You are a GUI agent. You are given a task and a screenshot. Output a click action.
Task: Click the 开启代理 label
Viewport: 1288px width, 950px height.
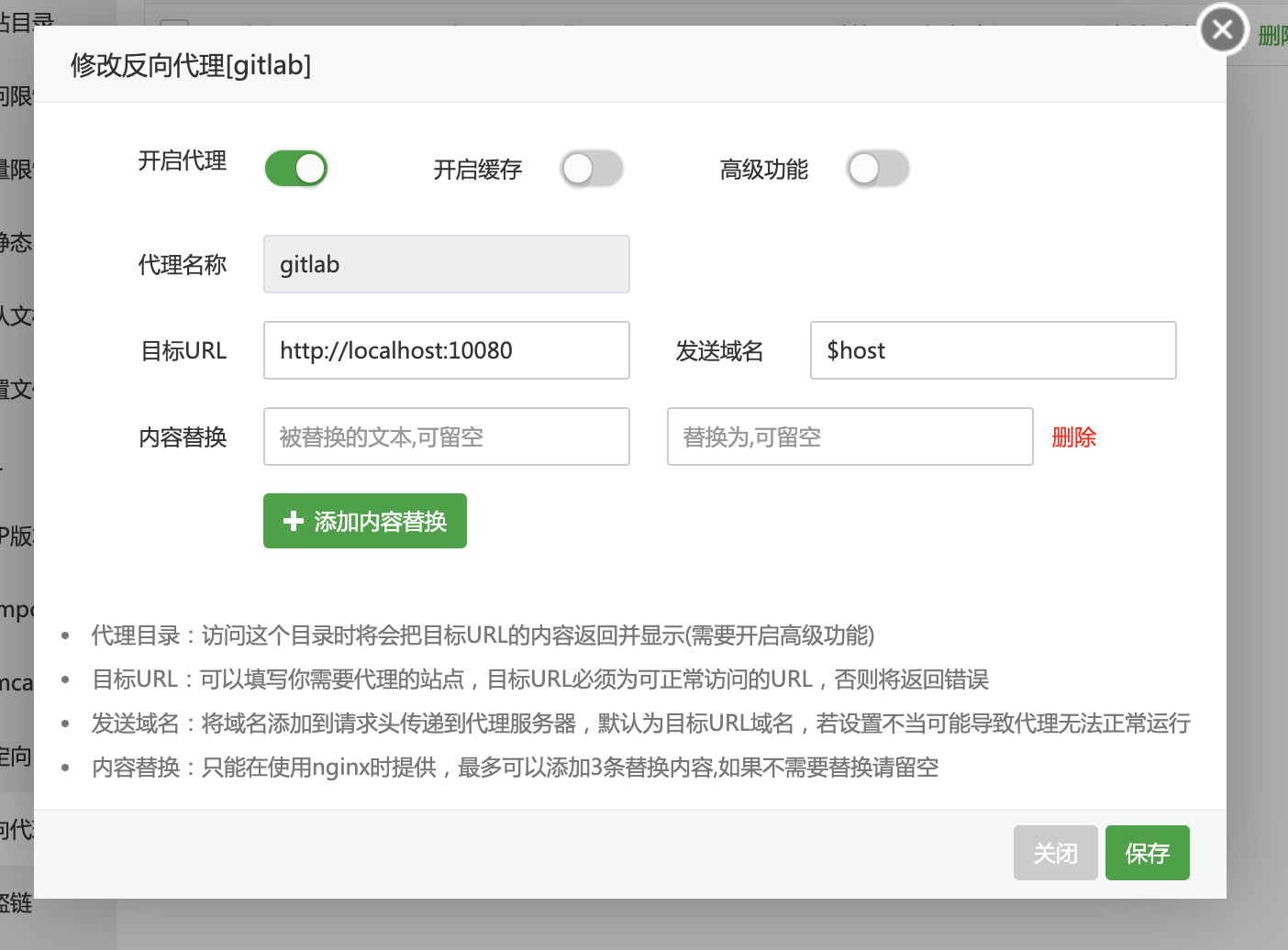(x=183, y=161)
